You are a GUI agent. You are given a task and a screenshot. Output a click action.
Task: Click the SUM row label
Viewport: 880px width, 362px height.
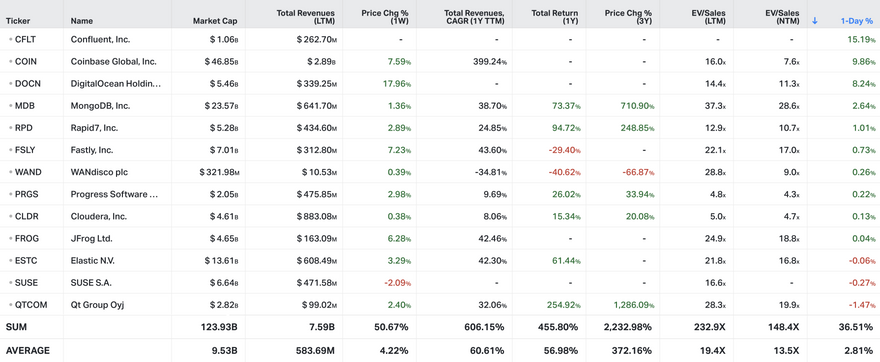point(15,327)
